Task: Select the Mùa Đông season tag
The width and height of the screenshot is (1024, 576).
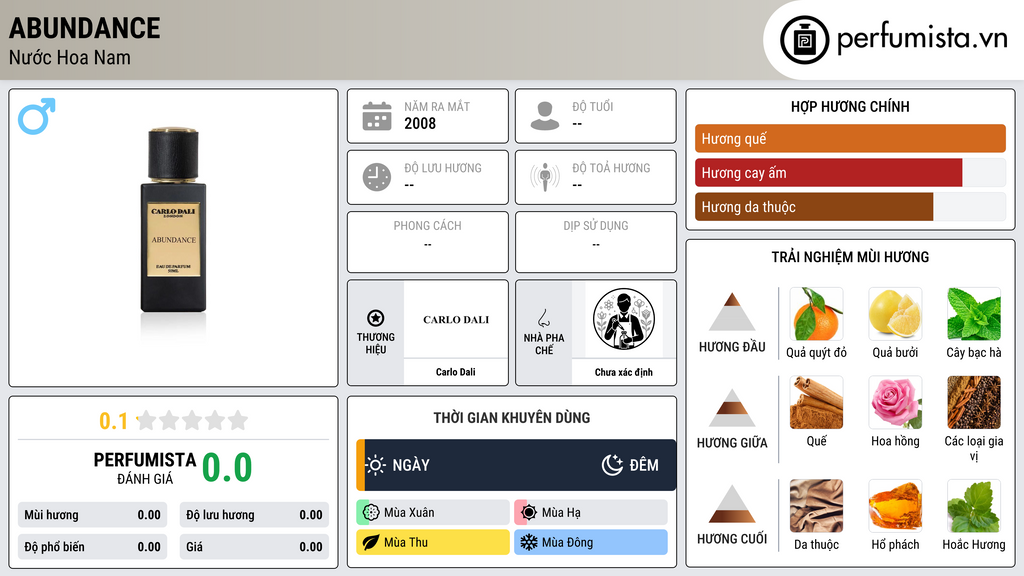Action: [x=591, y=542]
